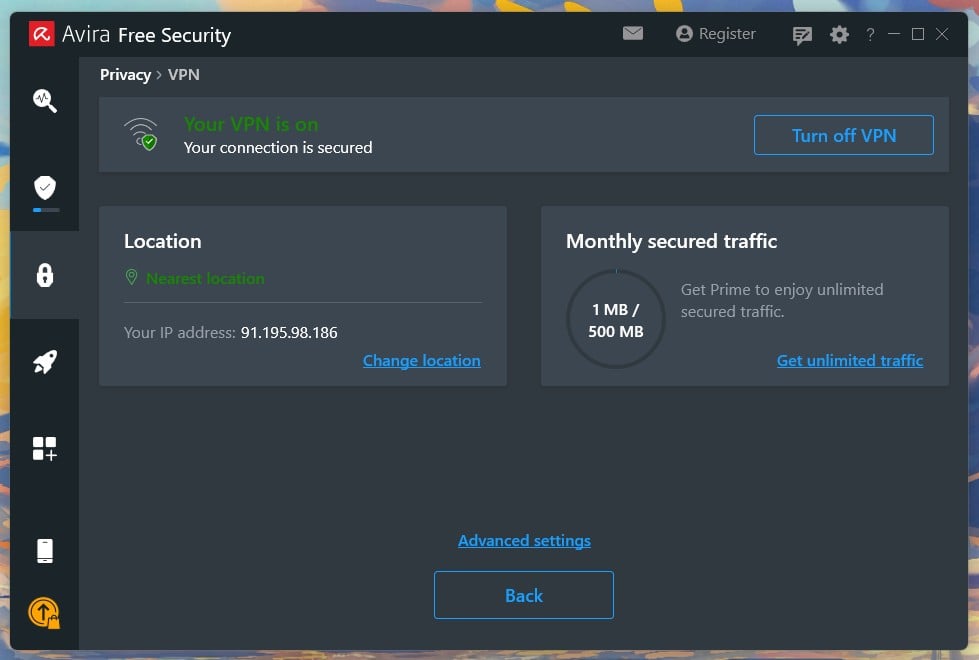Click the VPN wifi-shield status icon
979x660 pixels.
point(141,134)
